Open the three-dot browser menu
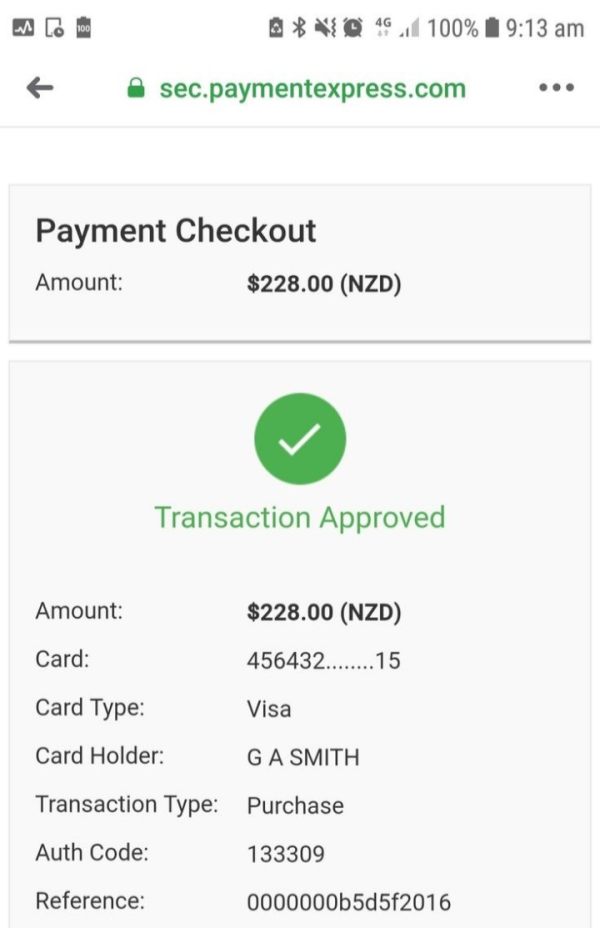Screen dimensions: 600x928 coord(556,88)
